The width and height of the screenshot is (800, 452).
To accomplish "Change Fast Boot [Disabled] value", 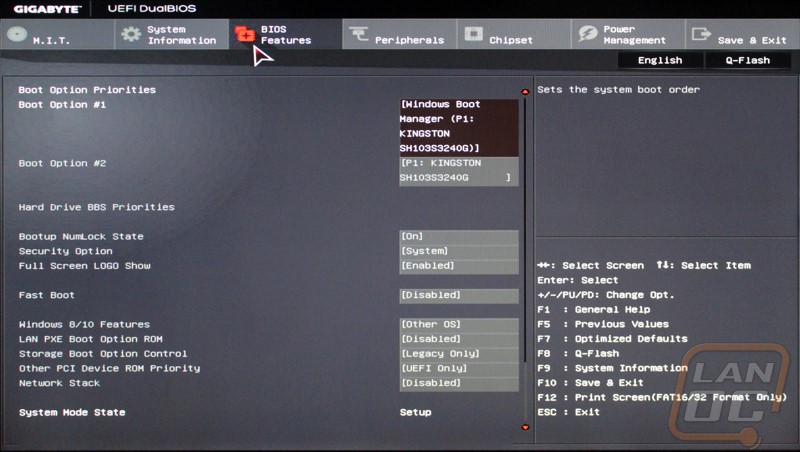I will (459, 295).
